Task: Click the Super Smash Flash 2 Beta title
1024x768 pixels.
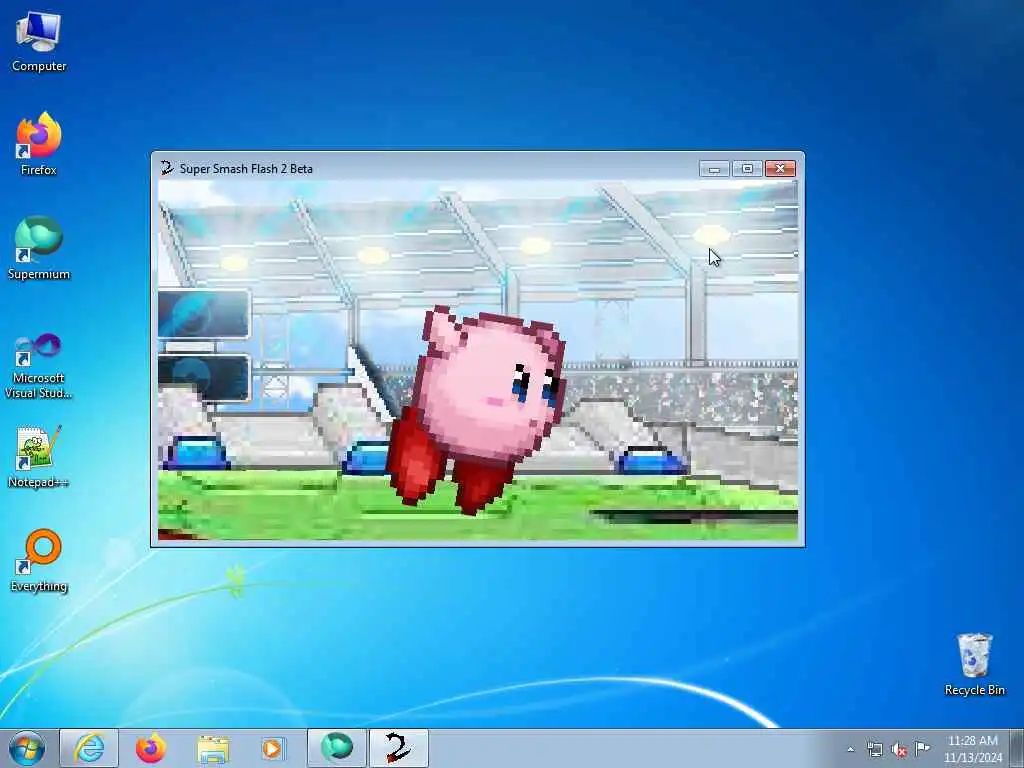Action: coord(246,168)
